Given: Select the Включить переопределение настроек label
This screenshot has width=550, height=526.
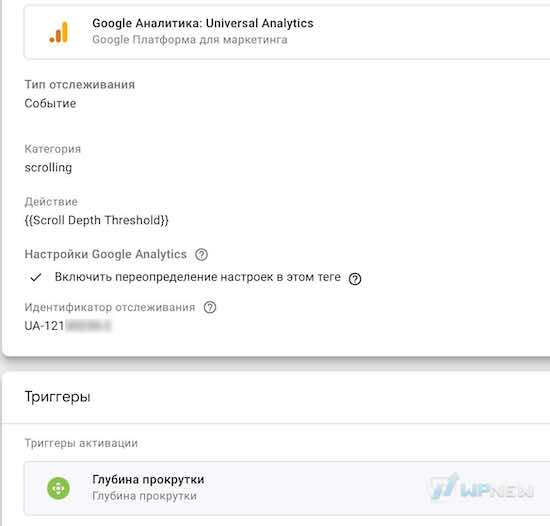Looking at the screenshot, I should (x=198, y=277).
